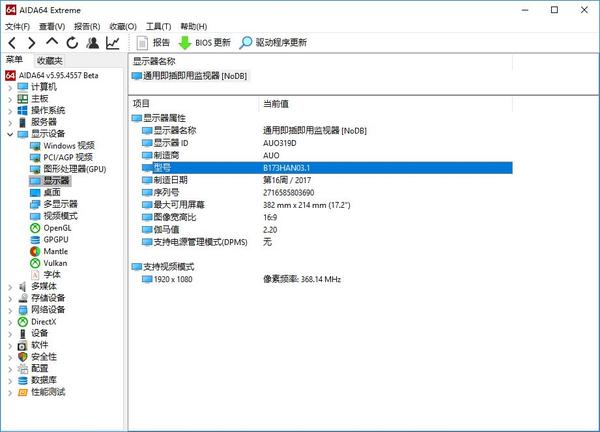Click the Vulkan tree icon
This screenshot has height=432, width=600.
35,263
